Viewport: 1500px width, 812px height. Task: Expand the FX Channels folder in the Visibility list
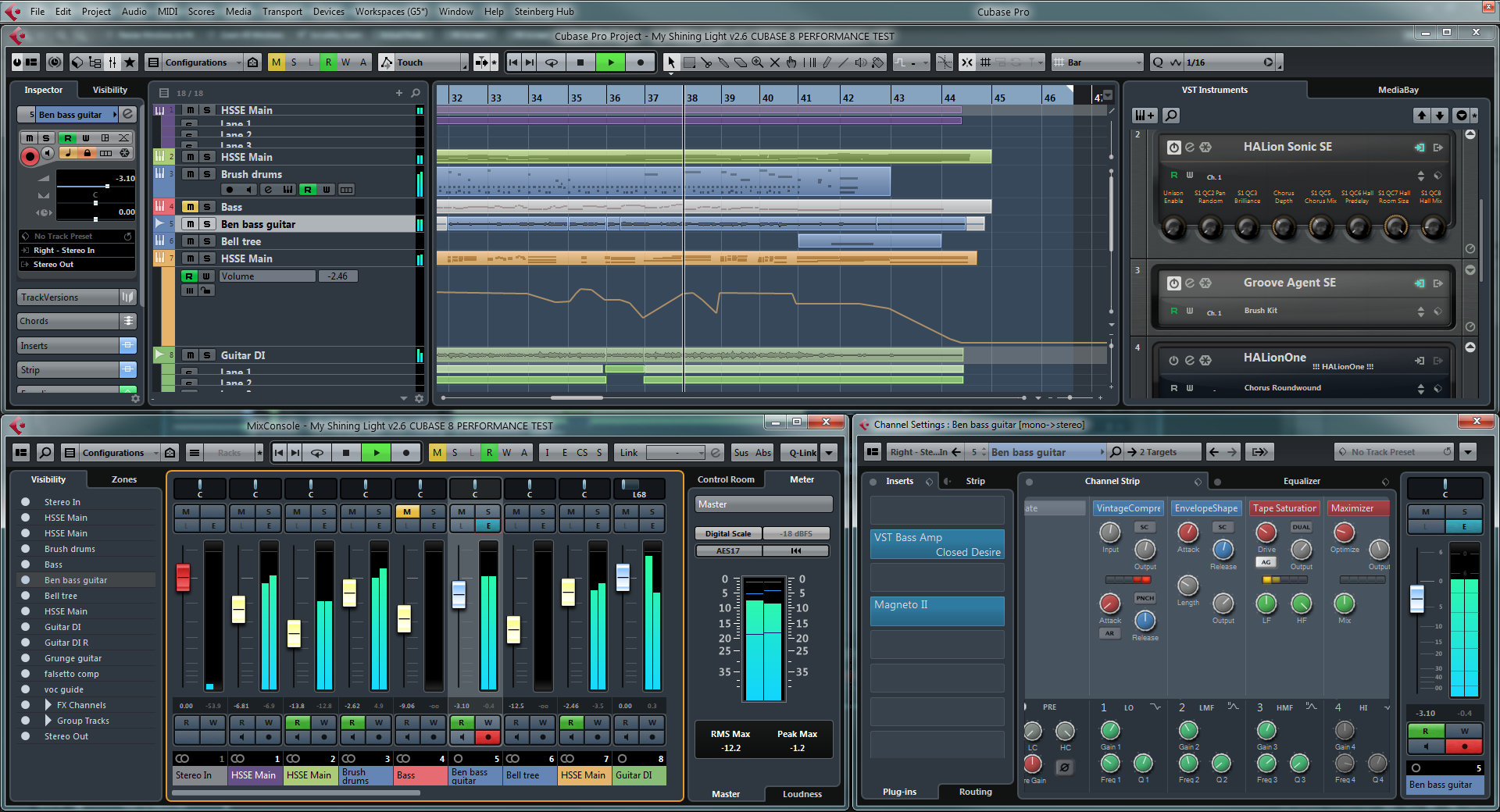click(x=48, y=705)
